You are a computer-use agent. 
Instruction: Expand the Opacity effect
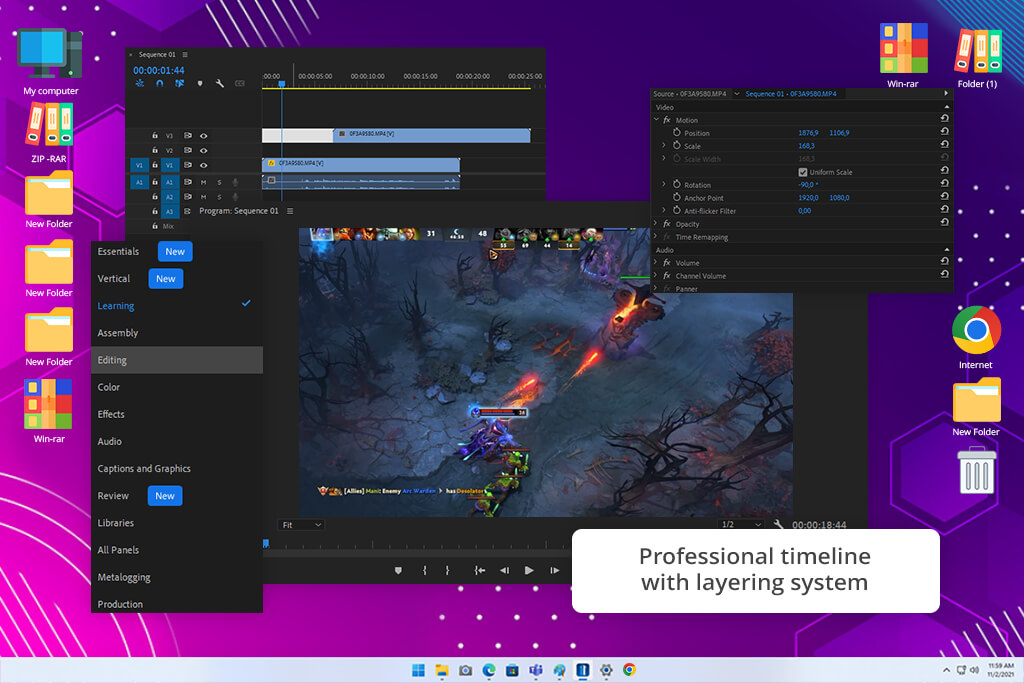click(656, 223)
